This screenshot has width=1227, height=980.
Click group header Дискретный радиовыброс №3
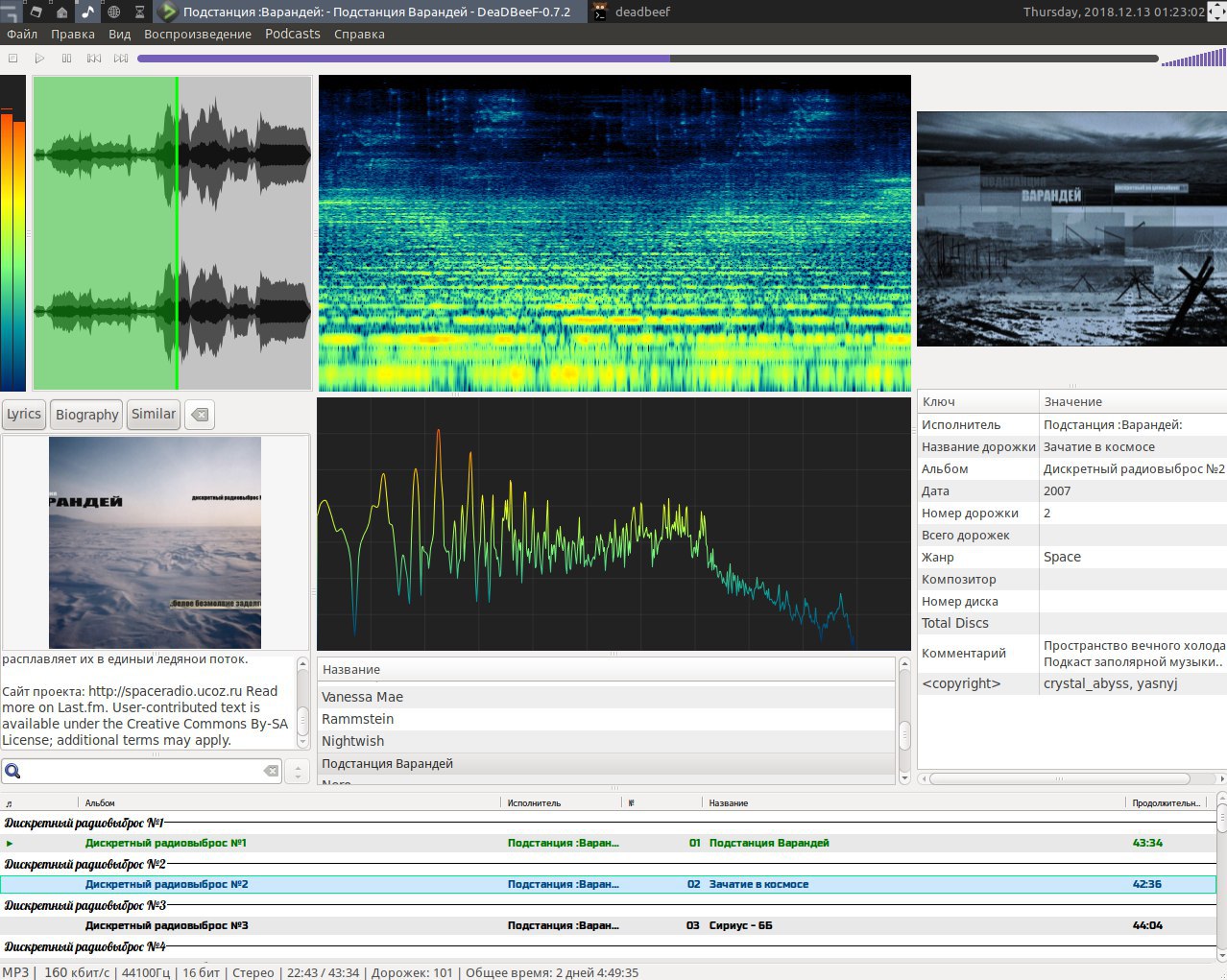coord(84,905)
